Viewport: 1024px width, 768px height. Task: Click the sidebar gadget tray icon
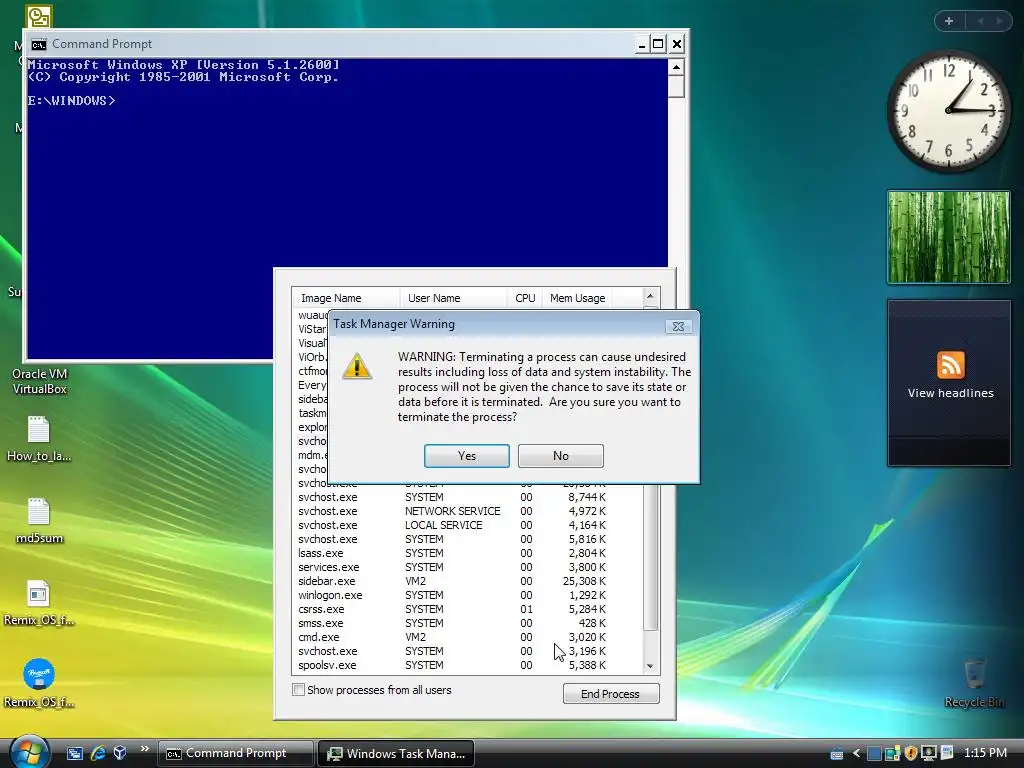pyautogui.click(x=947, y=753)
